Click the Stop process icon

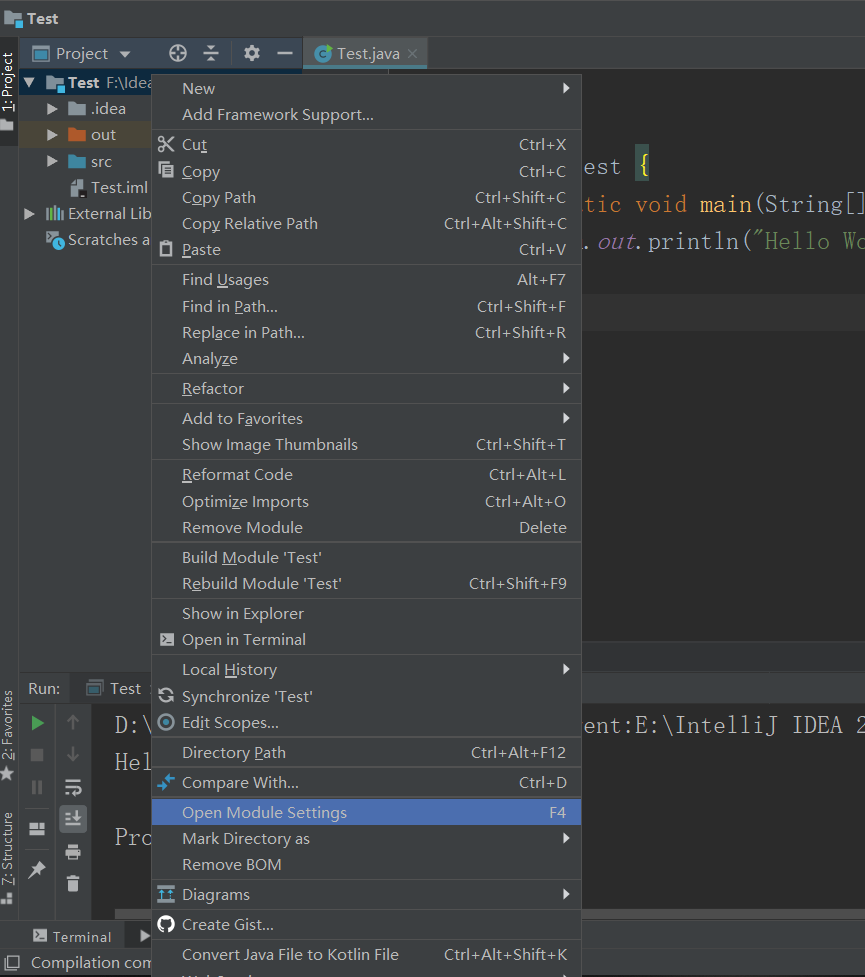(37, 755)
